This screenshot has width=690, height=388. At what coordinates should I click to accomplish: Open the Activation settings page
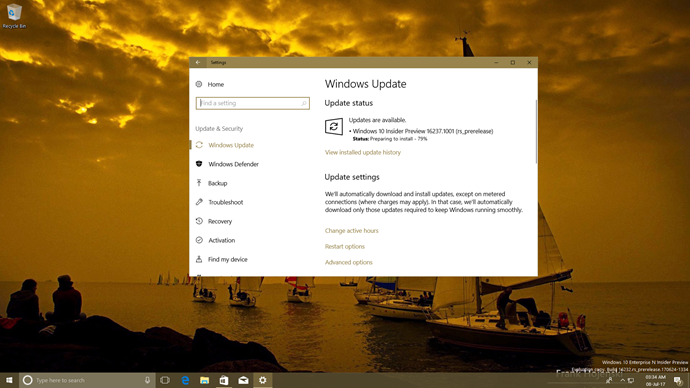(x=221, y=240)
